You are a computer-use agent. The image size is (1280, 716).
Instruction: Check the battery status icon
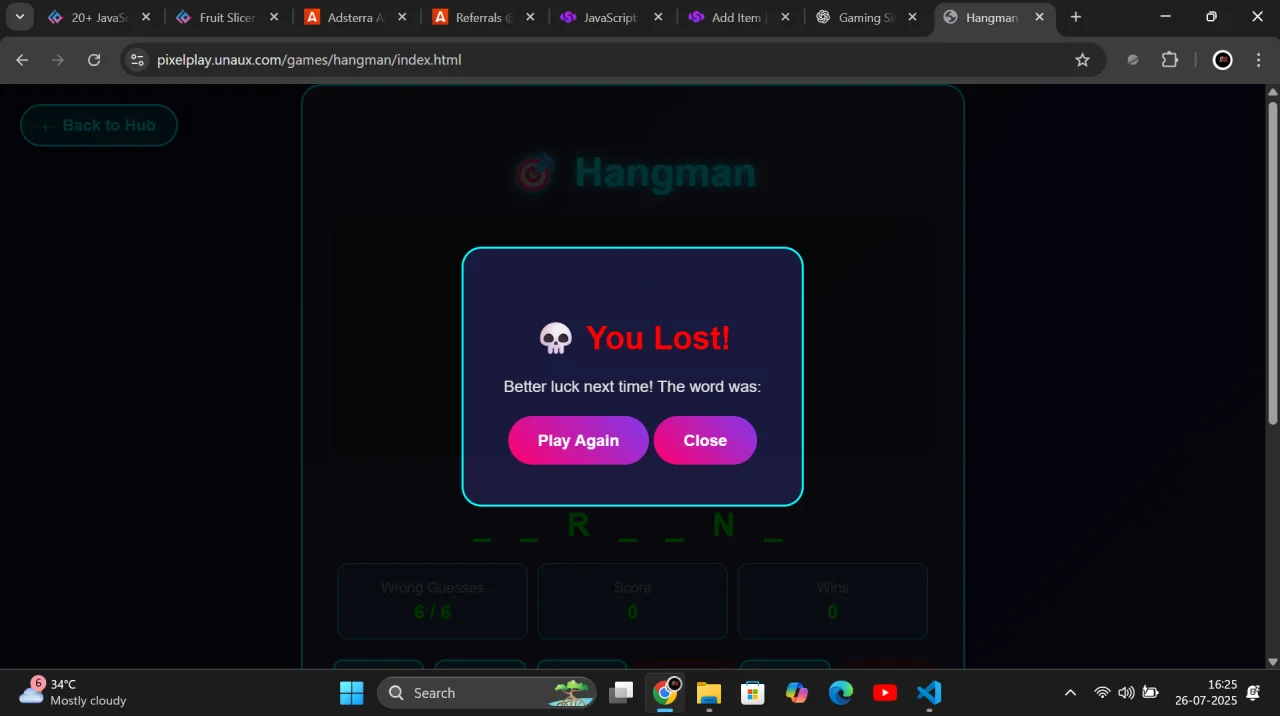click(1150, 692)
